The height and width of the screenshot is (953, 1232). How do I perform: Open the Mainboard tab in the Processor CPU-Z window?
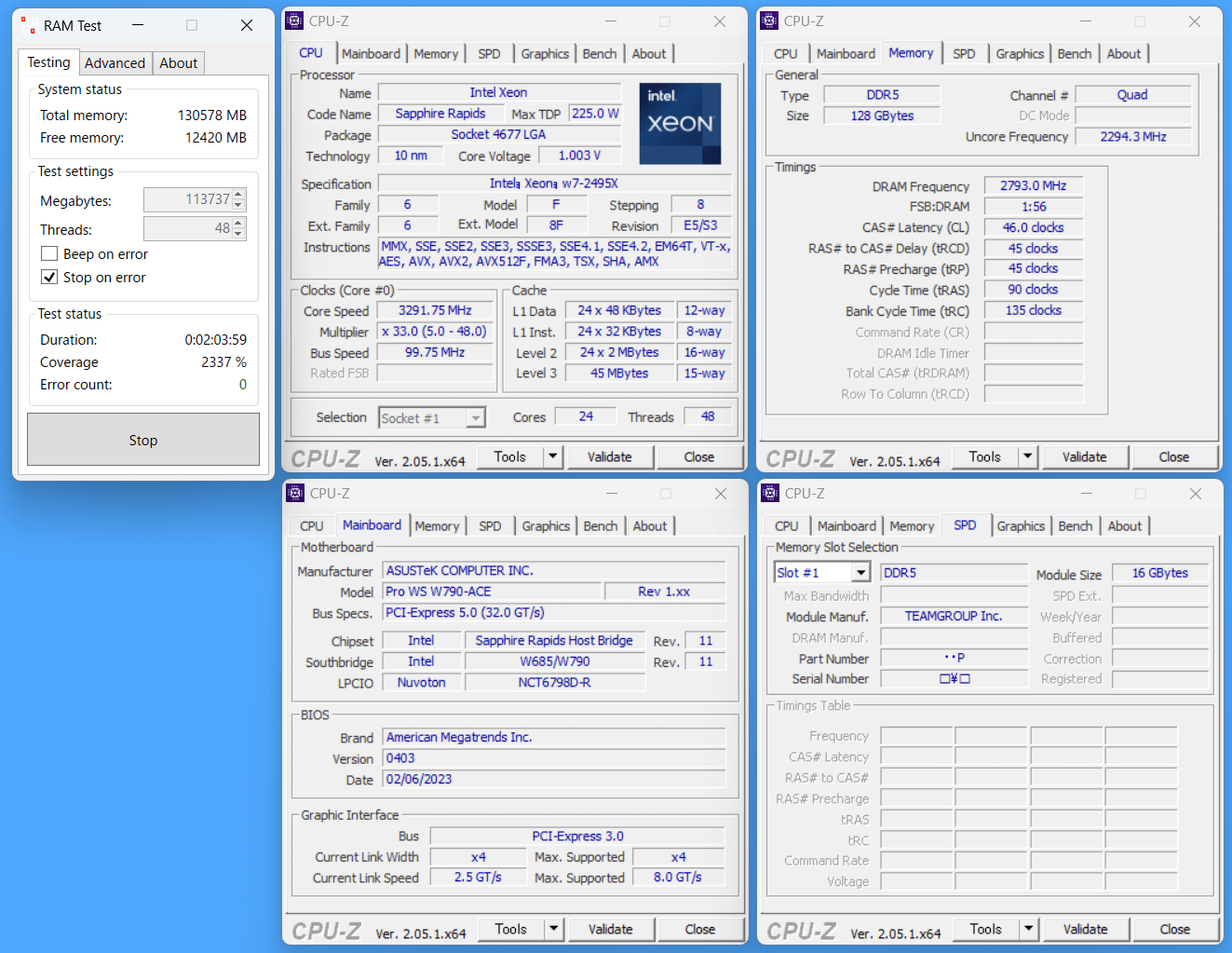click(371, 54)
